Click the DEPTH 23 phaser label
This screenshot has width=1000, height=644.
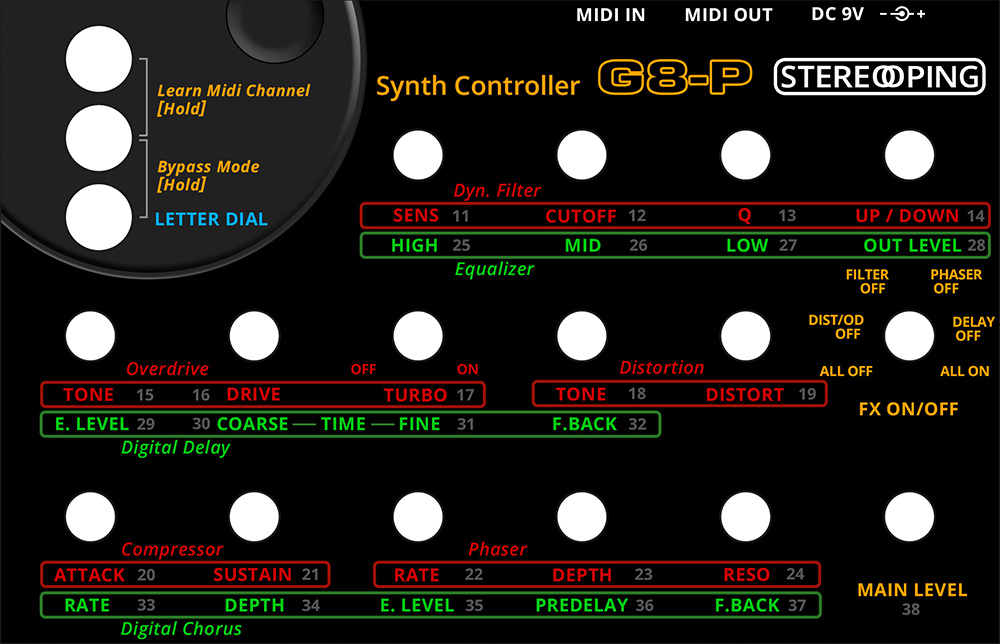(602, 575)
